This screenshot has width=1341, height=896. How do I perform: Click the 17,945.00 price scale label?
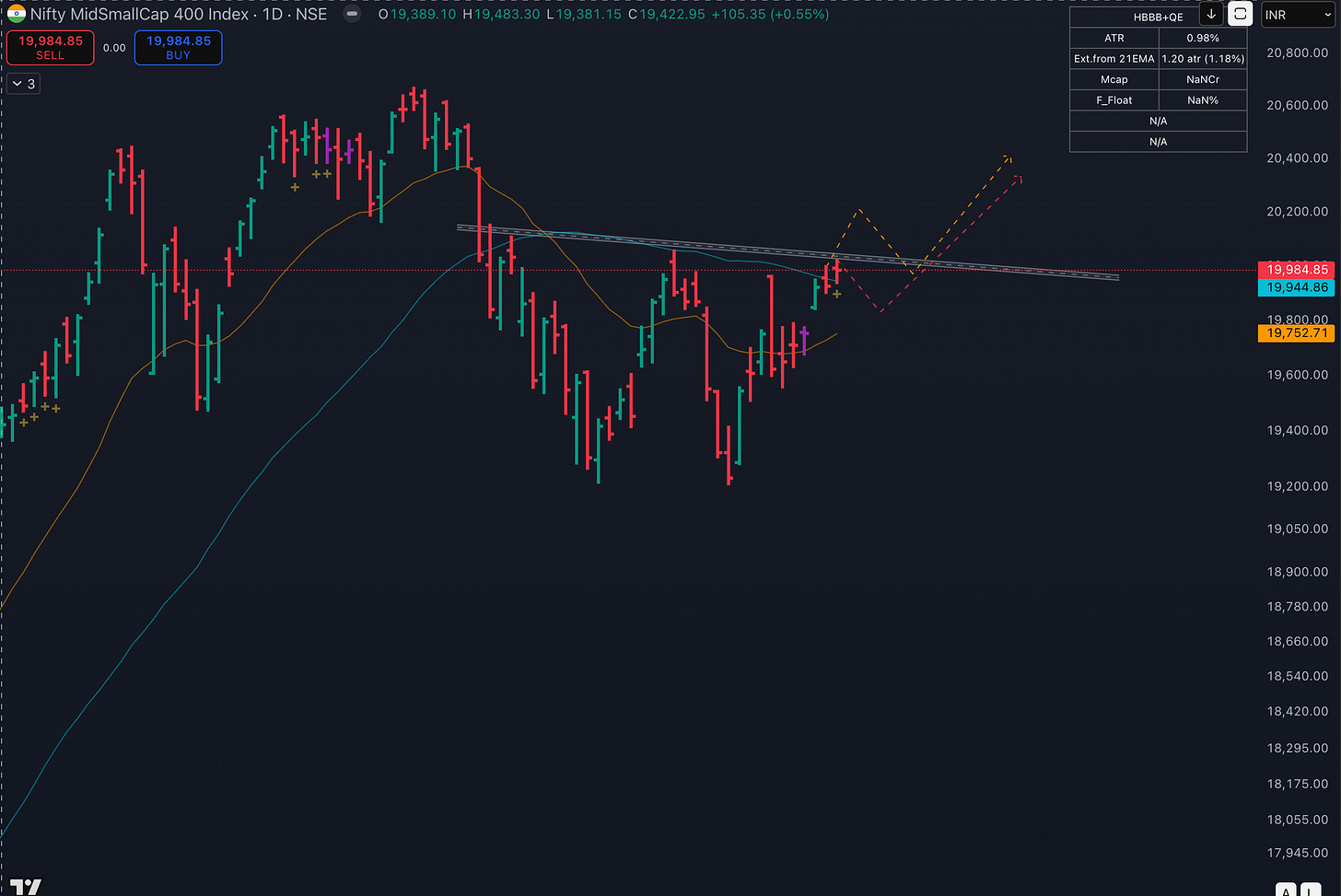click(1298, 854)
